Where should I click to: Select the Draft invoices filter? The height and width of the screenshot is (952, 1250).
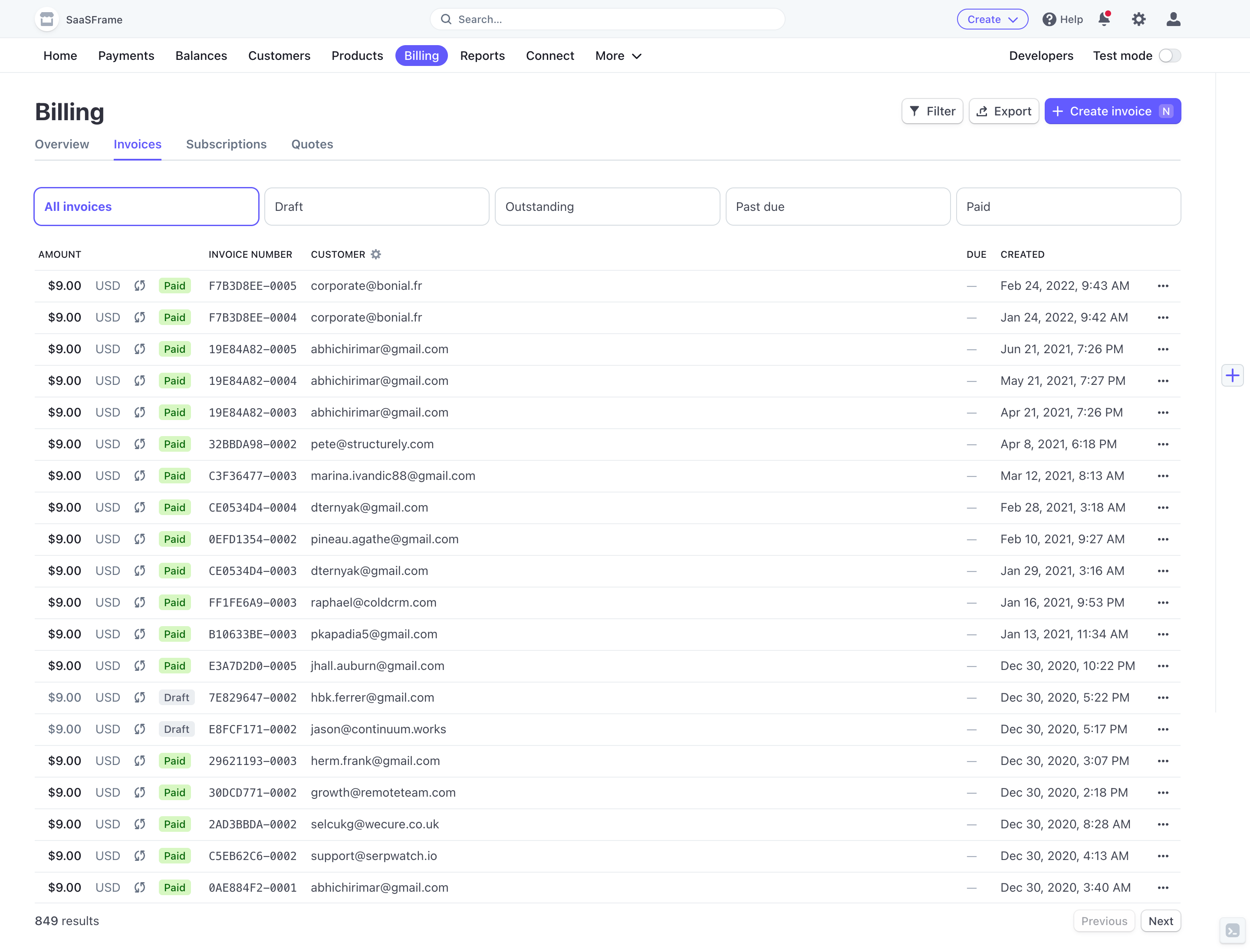tap(377, 207)
